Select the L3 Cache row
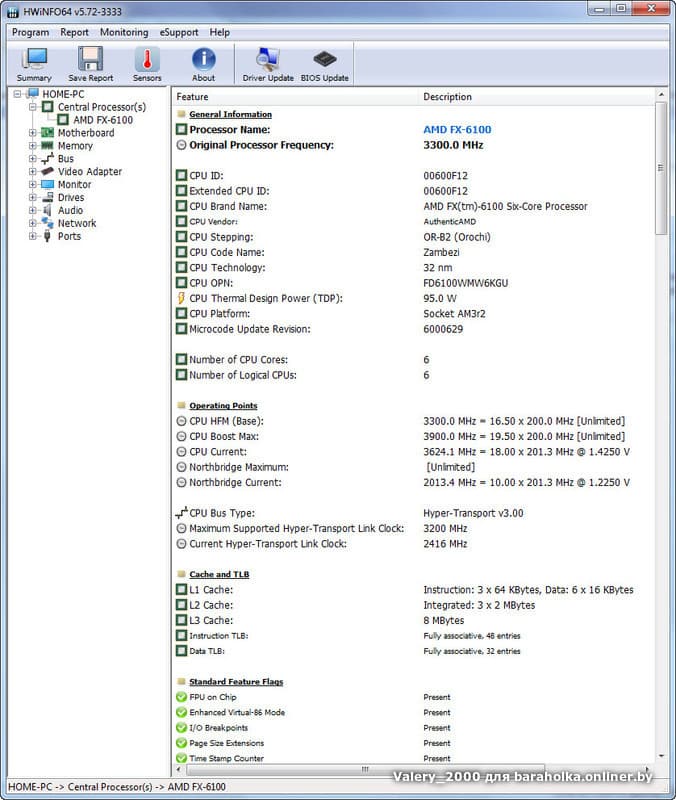The image size is (676, 800). [413, 620]
